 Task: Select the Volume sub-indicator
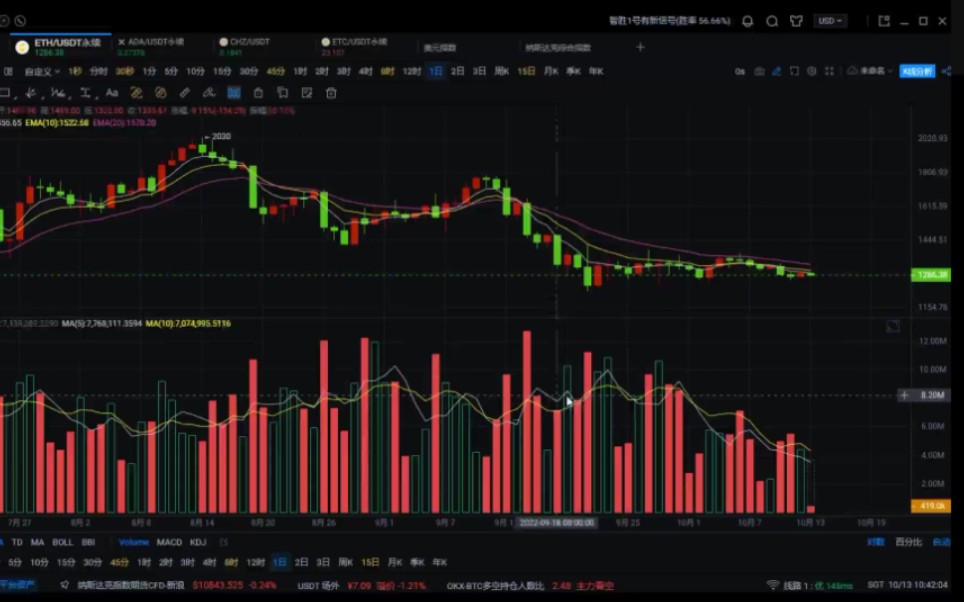[x=133, y=542]
